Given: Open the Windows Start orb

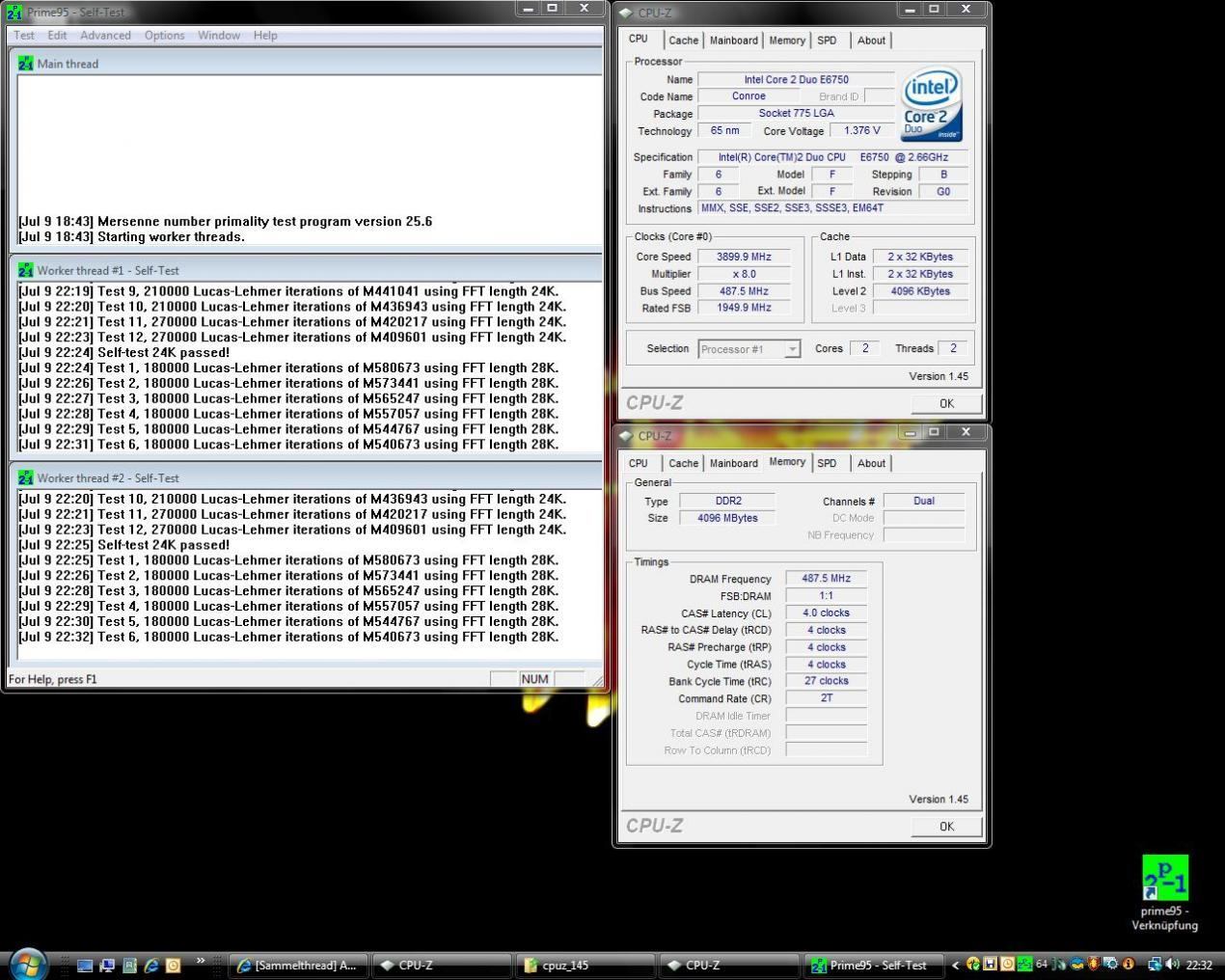Looking at the screenshot, I should [28, 965].
